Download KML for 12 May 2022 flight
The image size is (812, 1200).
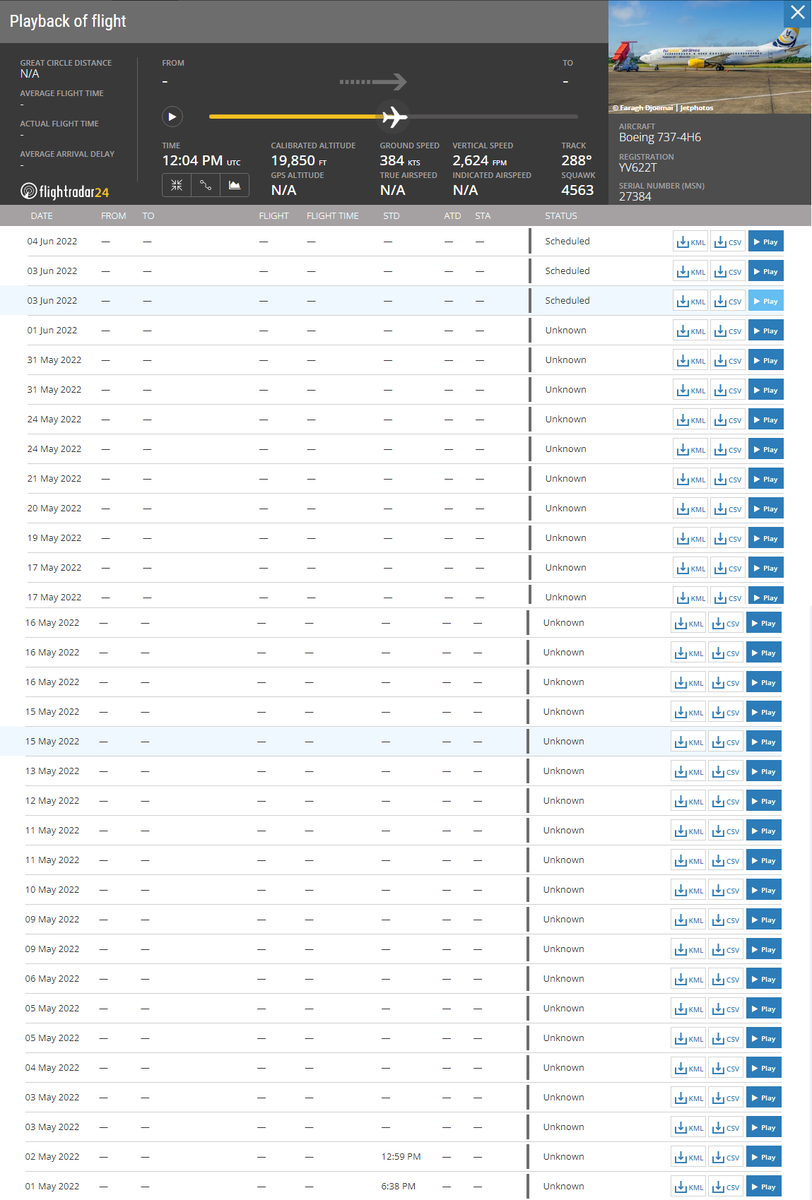pos(689,801)
